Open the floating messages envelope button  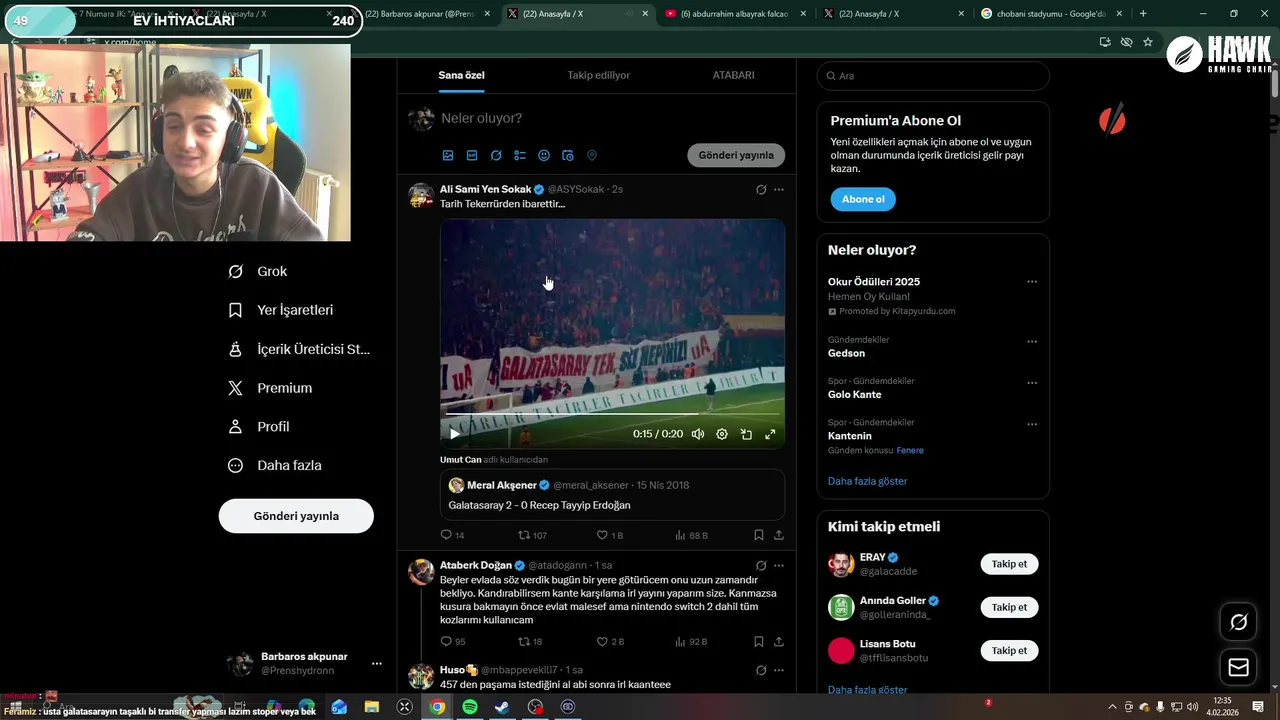1238,667
